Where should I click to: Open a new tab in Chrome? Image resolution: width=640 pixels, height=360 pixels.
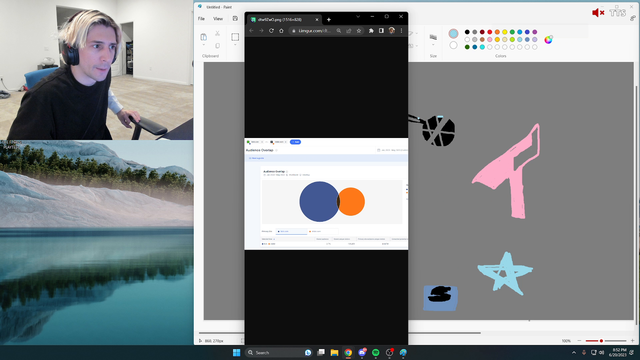click(329, 20)
